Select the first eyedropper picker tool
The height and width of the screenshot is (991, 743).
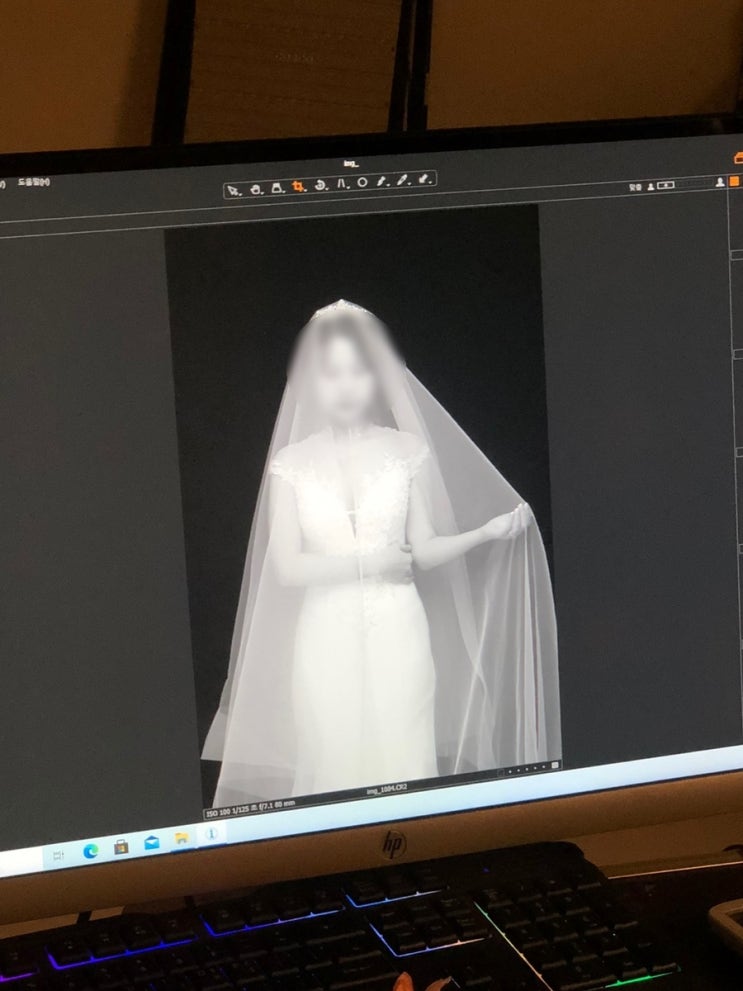pyautogui.click(x=382, y=182)
